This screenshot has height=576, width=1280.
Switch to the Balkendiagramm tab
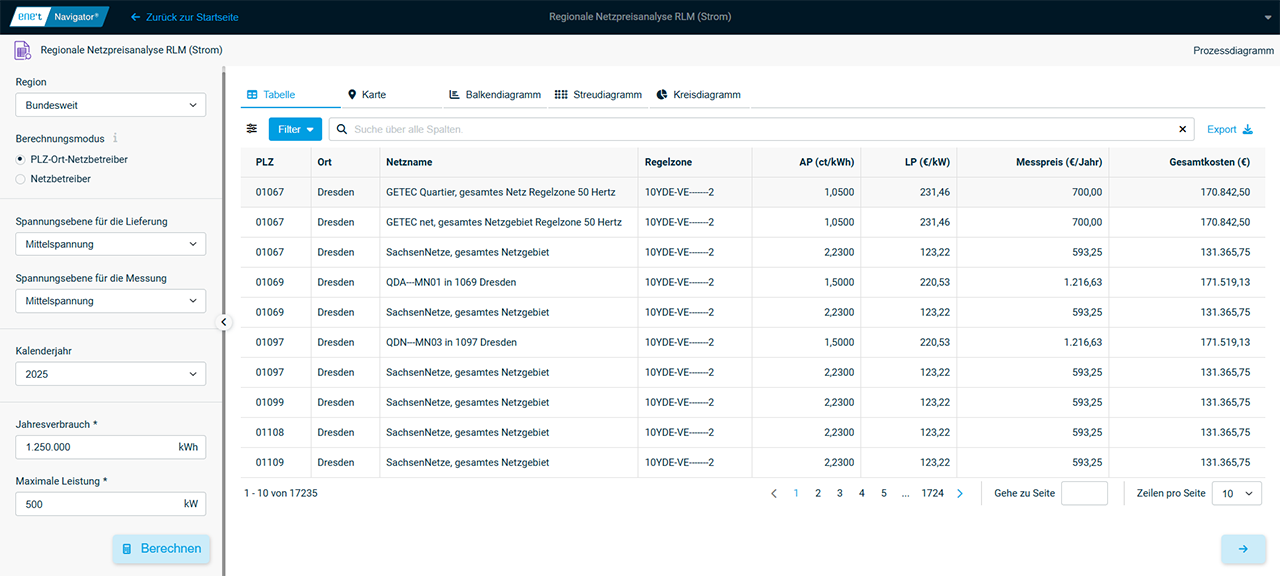pos(495,95)
